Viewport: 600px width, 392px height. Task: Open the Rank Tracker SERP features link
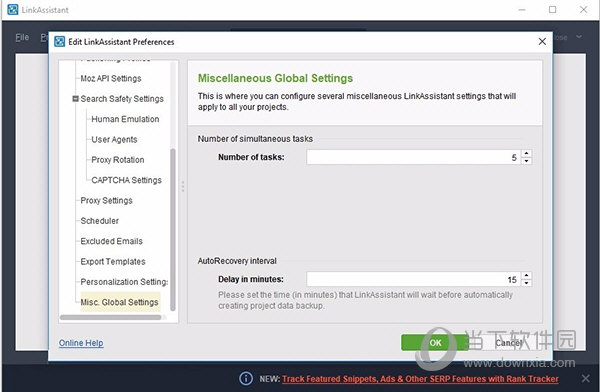tap(420, 379)
